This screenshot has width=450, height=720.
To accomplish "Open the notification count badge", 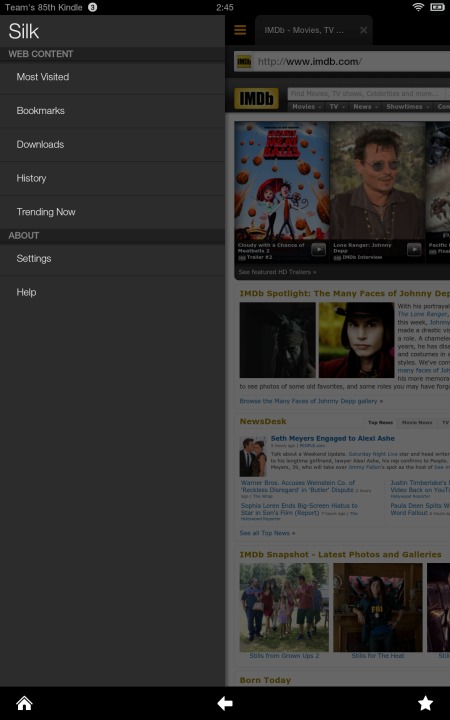I will (x=93, y=7).
